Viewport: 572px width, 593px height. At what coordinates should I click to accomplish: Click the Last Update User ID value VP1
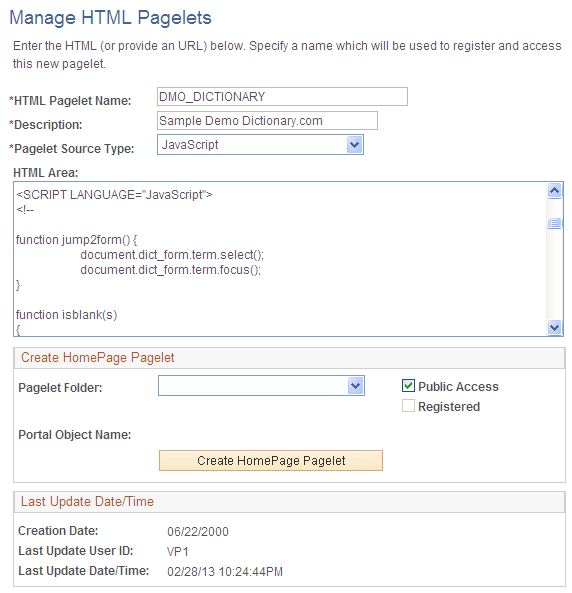click(x=177, y=551)
